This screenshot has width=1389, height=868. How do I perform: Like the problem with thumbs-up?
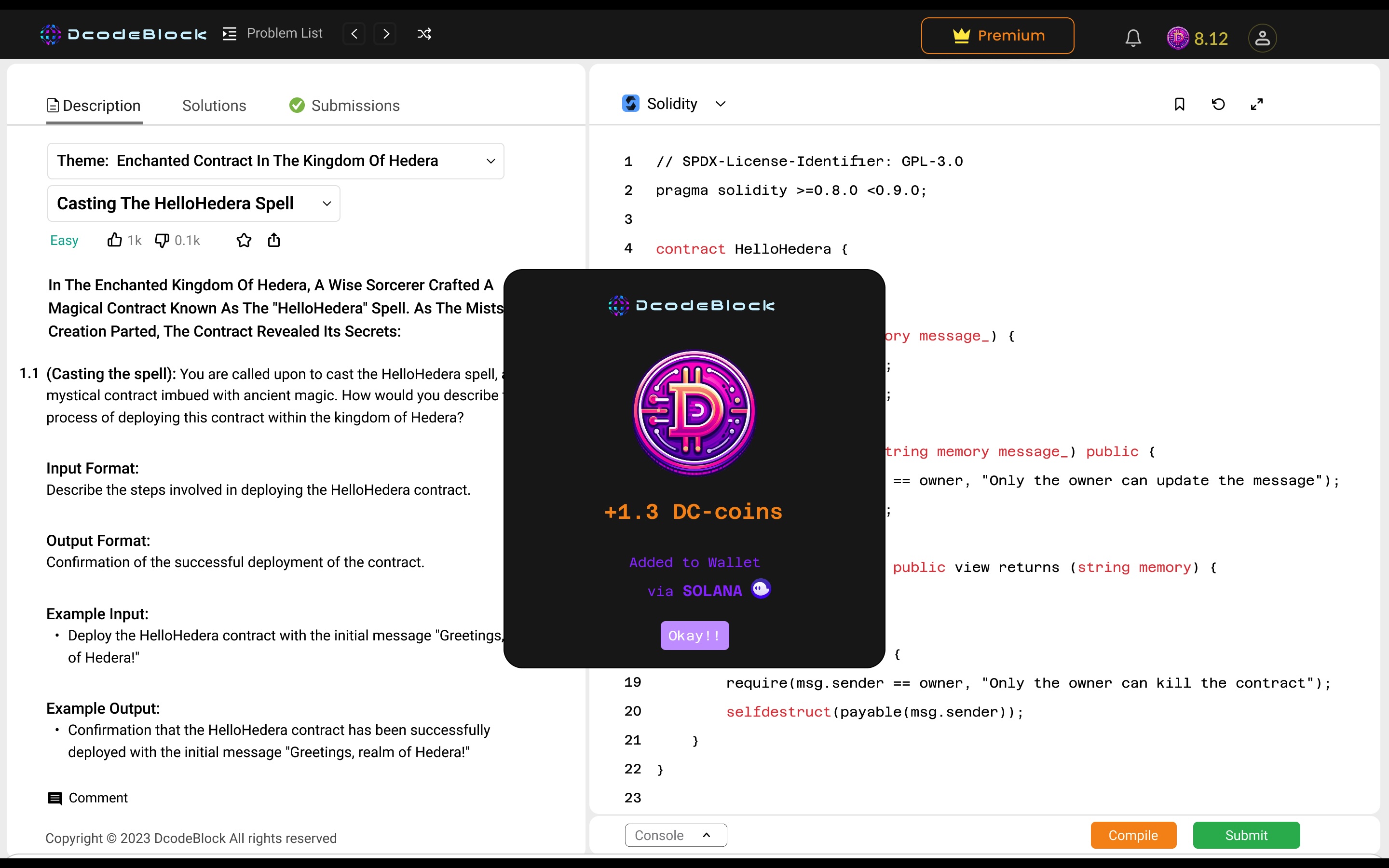115,240
